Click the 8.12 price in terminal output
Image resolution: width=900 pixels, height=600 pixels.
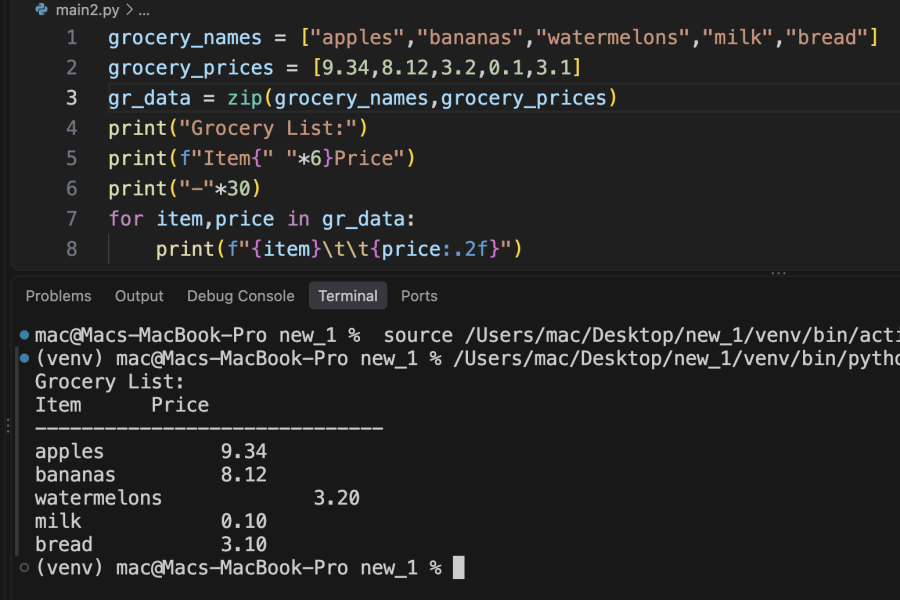pyautogui.click(x=244, y=475)
